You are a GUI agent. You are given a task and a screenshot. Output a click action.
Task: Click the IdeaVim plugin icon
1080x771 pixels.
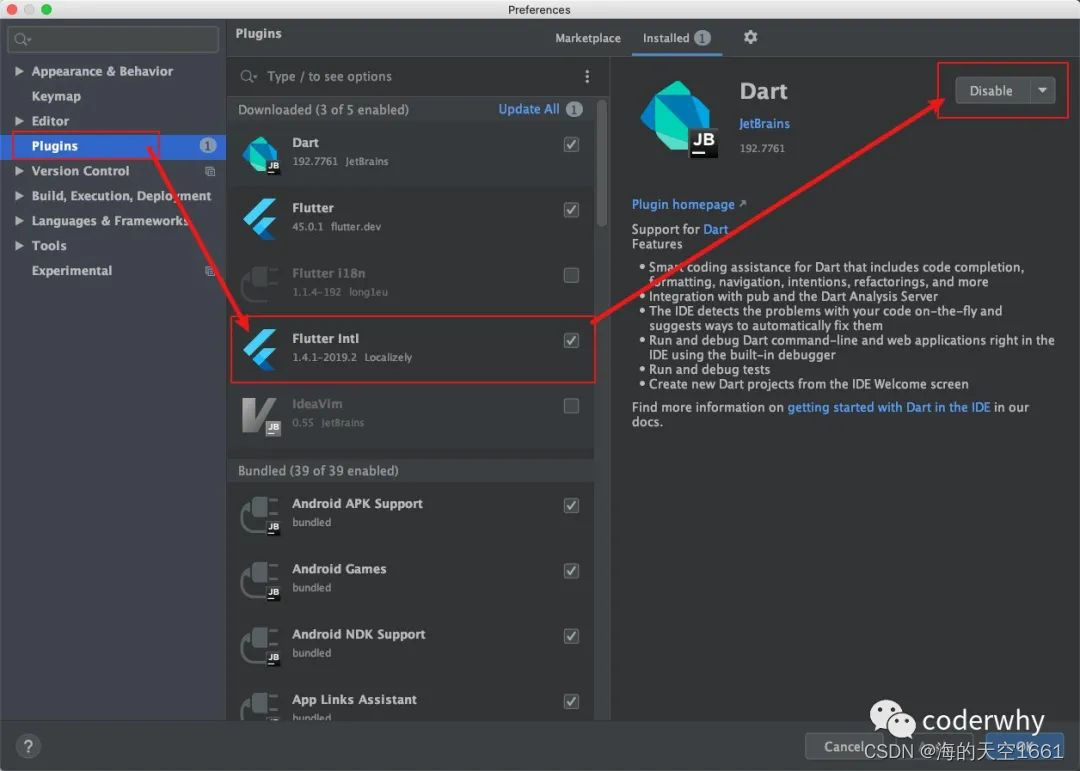[260, 415]
